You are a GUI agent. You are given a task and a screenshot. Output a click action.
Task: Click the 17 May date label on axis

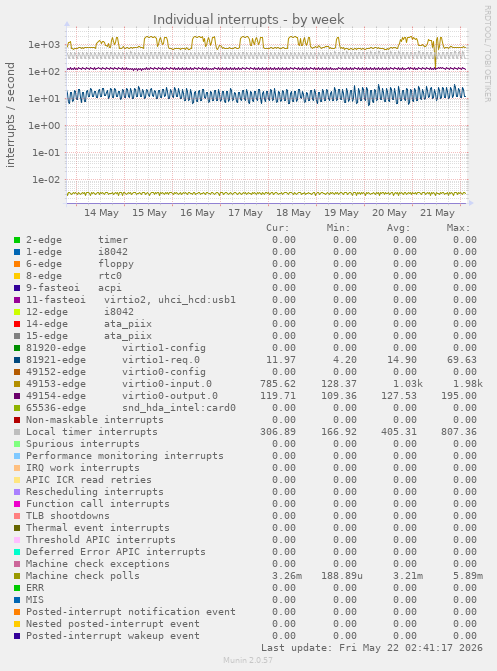tap(245, 213)
